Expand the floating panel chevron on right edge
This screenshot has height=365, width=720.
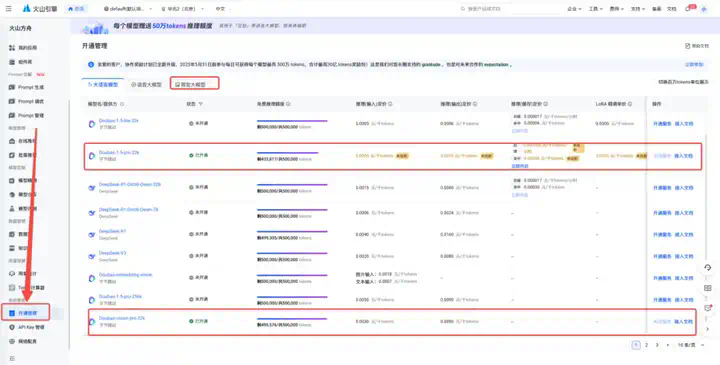click(x=708, y=329)
